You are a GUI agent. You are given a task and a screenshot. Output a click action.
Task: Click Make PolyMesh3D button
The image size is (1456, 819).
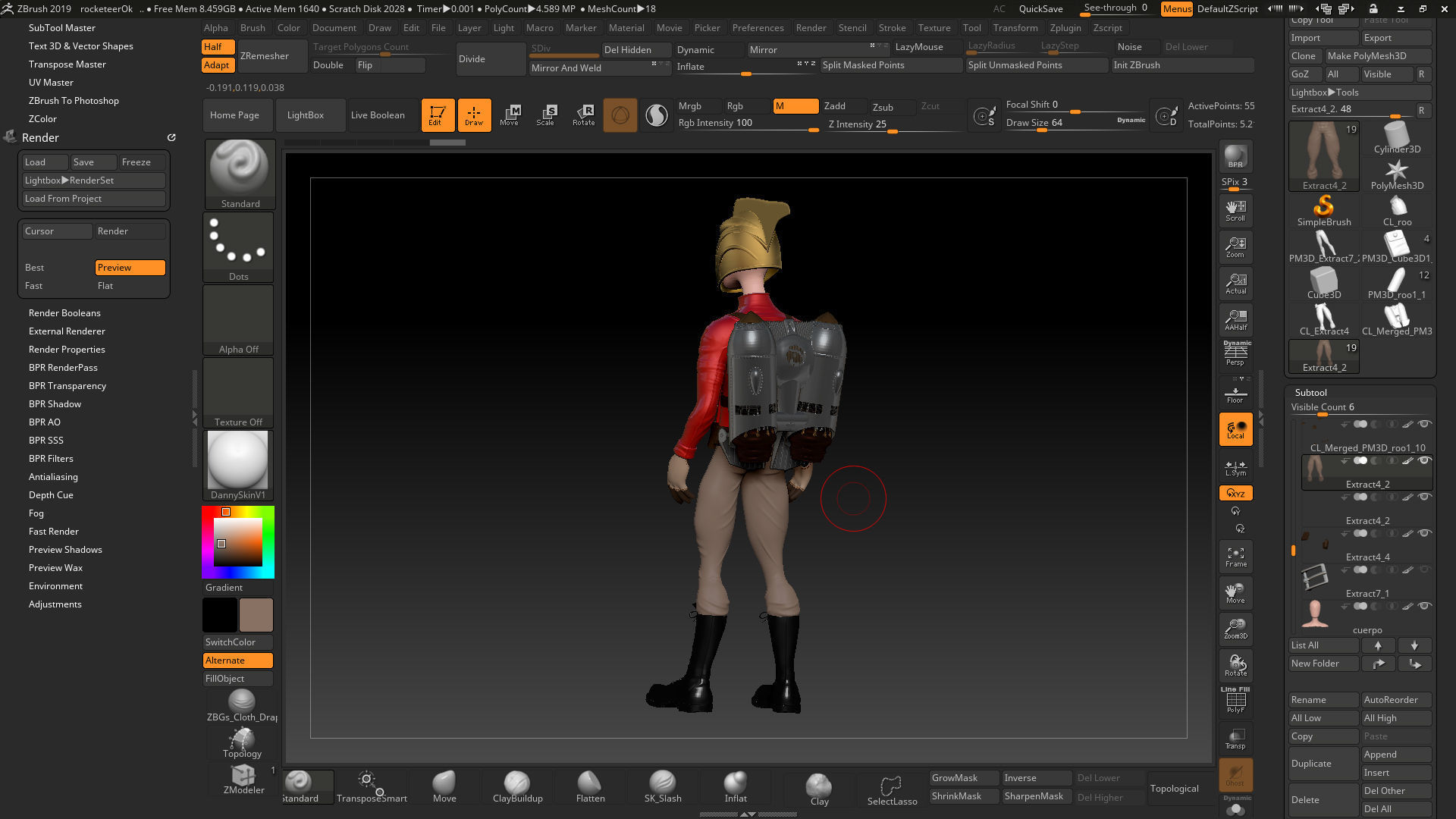(1378, 56)
